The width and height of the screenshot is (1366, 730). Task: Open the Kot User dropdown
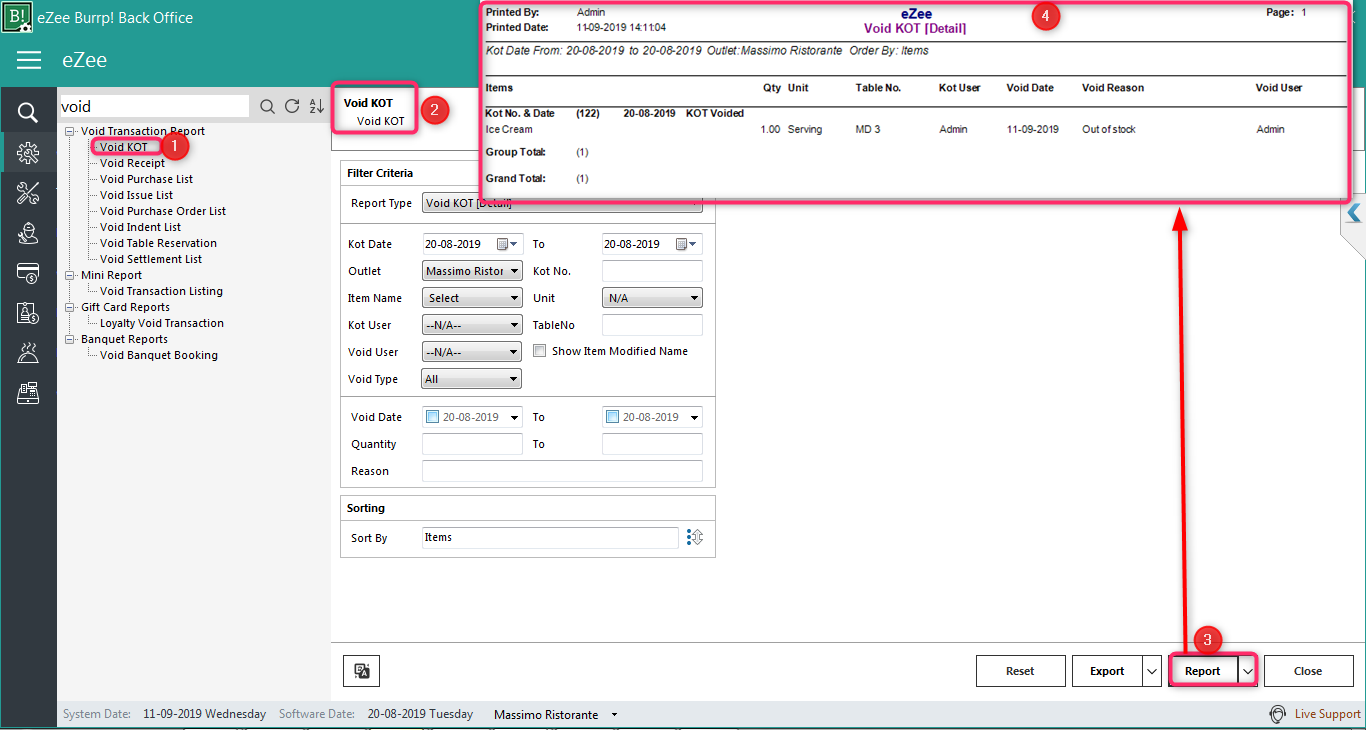click(x=472, y=325)
